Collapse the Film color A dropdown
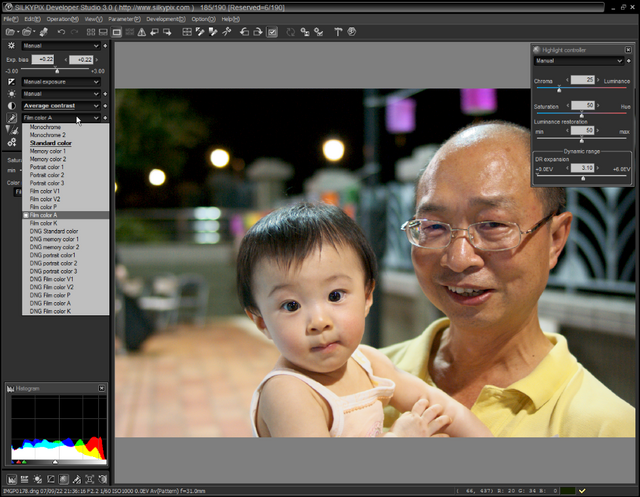Image resolution: width=640 pixels, height=497 pixels. pyautogui.click(x=61, y=118)
